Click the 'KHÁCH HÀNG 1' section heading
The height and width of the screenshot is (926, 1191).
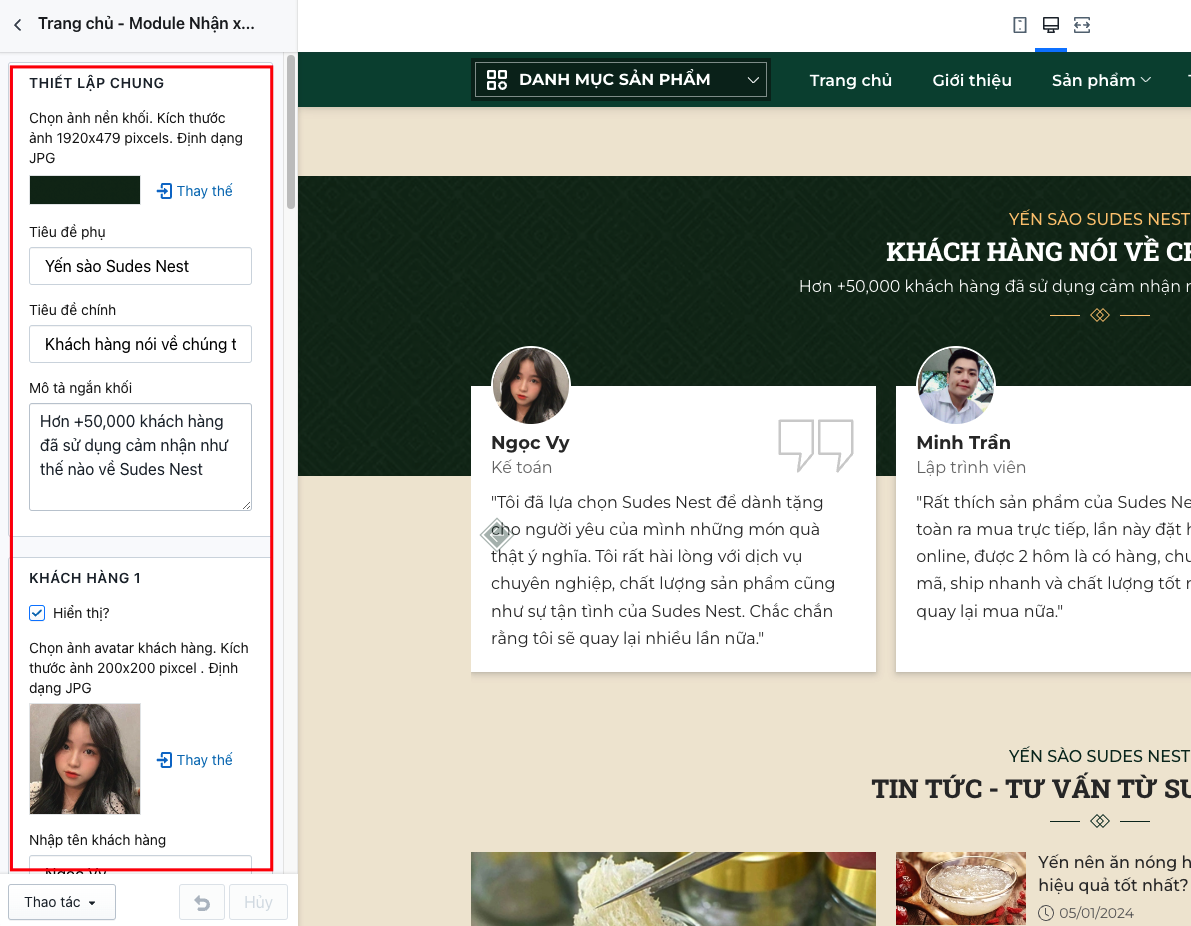point(85,578)
